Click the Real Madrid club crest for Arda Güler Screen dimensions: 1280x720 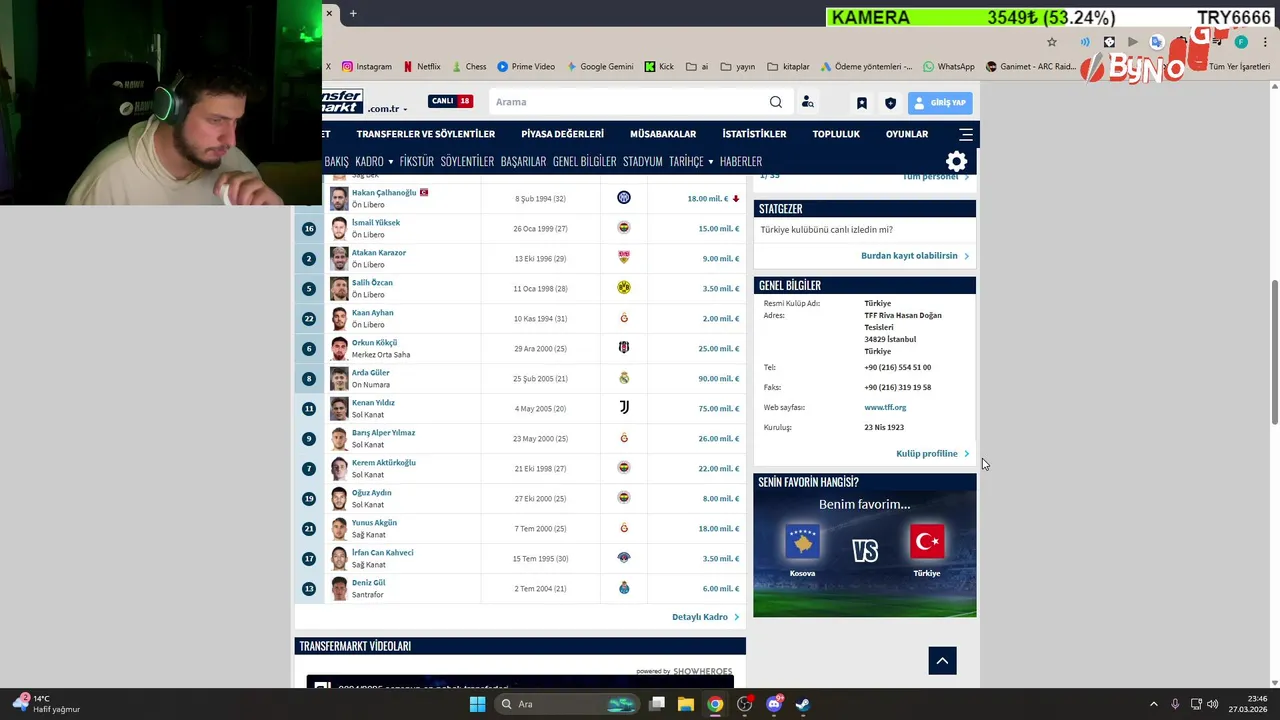624,378
